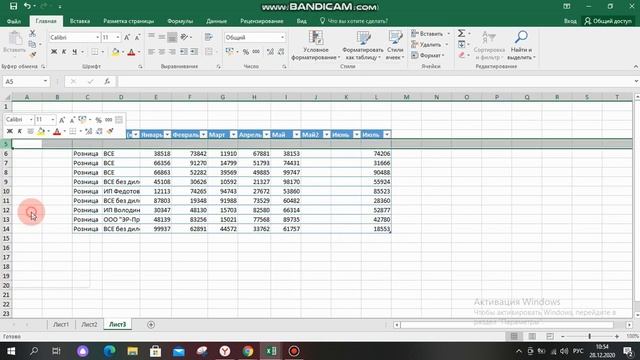The width and height of the screenshot is (640, 360).
Task: Click Формат in the Cells group
Action: pyautogui.click(x=427, y=55)
